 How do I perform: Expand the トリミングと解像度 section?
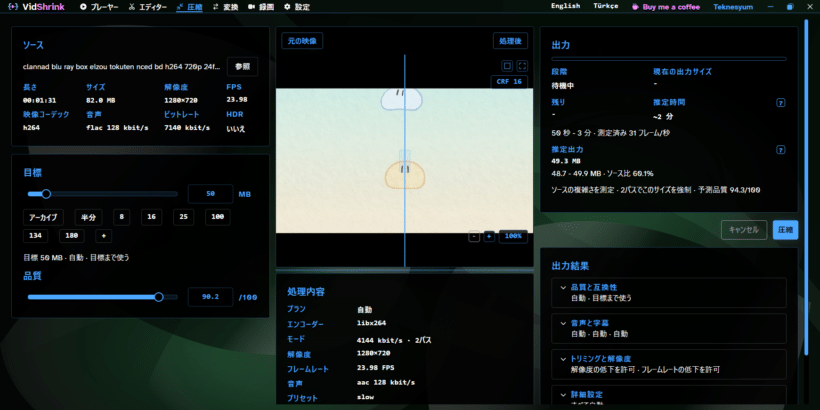[669, 364]
